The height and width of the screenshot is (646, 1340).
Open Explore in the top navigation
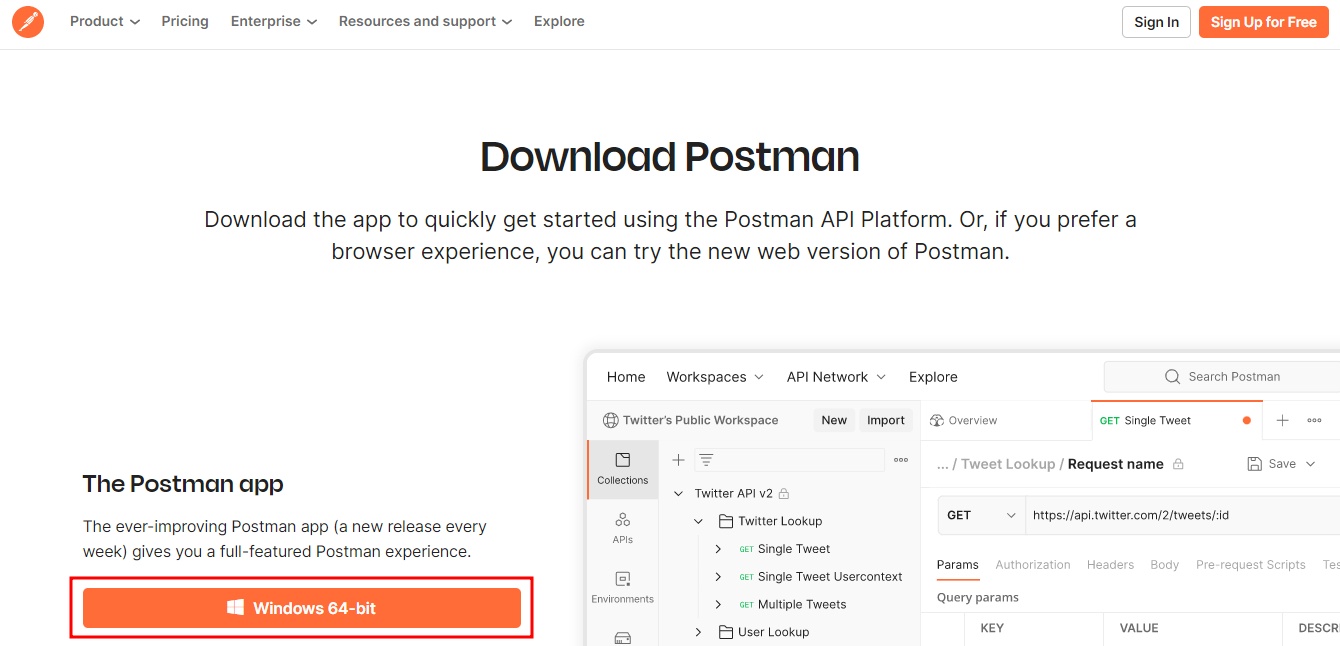pos(559,21)
